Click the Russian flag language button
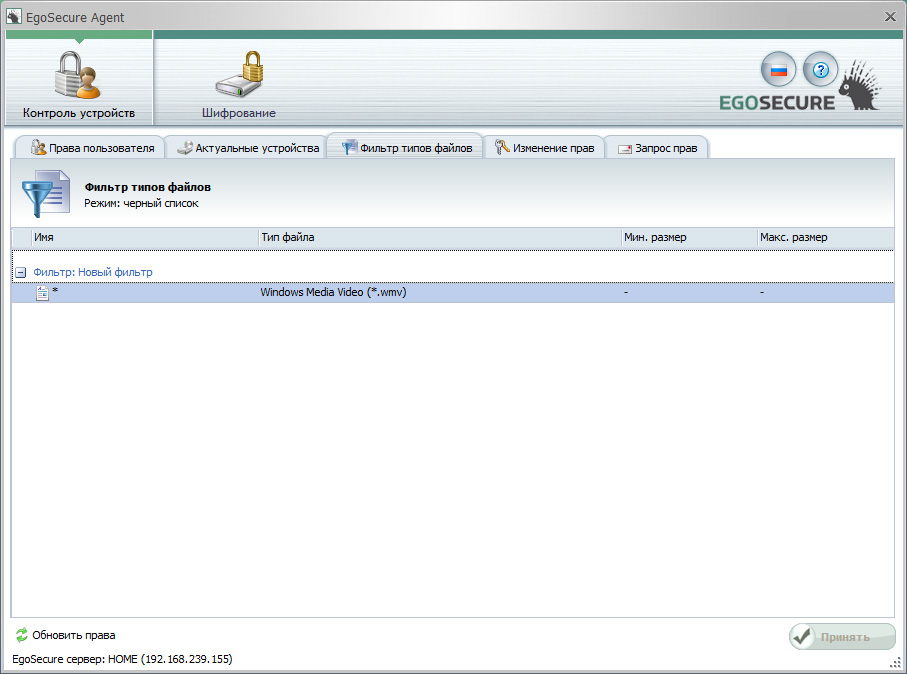This screenshot has height=674, width=907. [x=778, y=70]
